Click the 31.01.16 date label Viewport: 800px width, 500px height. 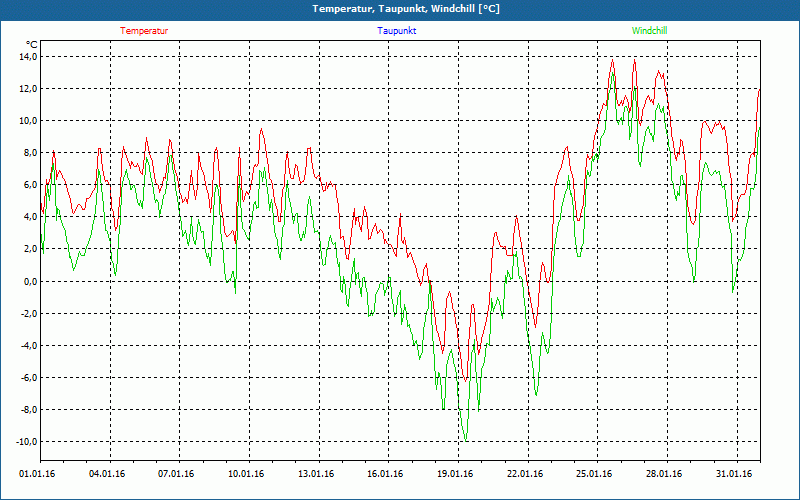735,474
